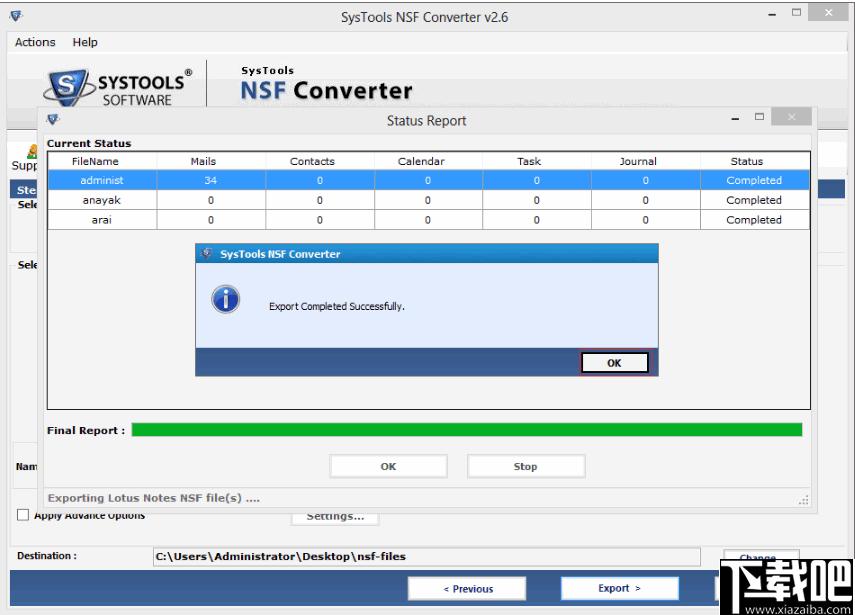Click OK button below Final Report bar
Image resolution: width=855 pixels, height=615 pixels.
click(x=388, y=466)
